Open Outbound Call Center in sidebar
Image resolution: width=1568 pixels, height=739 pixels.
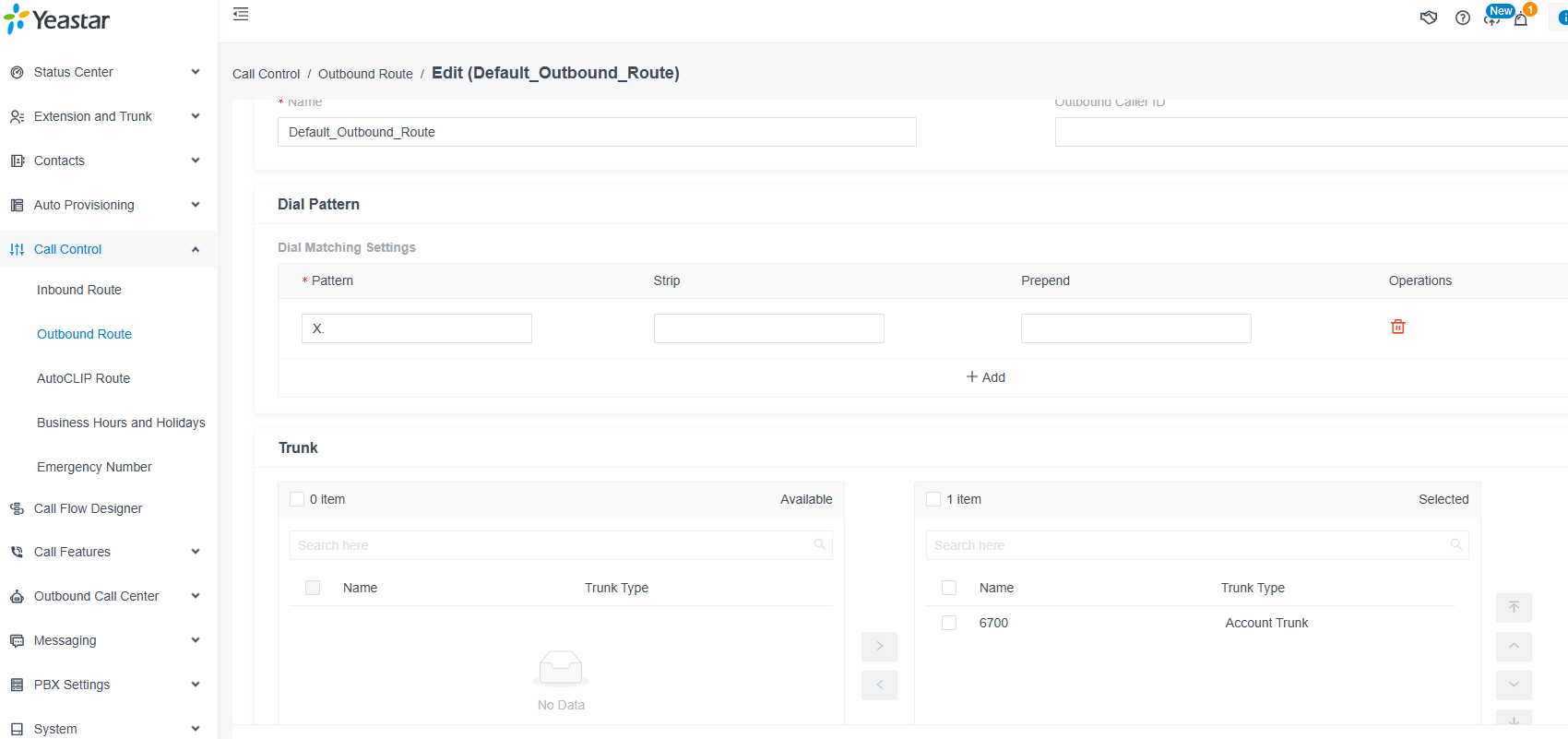(96, 596)
